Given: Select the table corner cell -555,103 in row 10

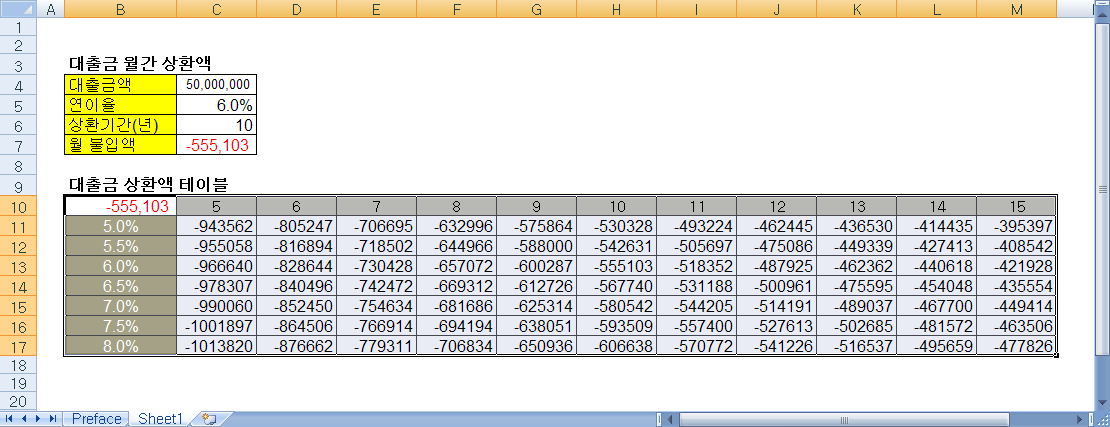Looking at the screenshot, I should click(x=120, y=207).
